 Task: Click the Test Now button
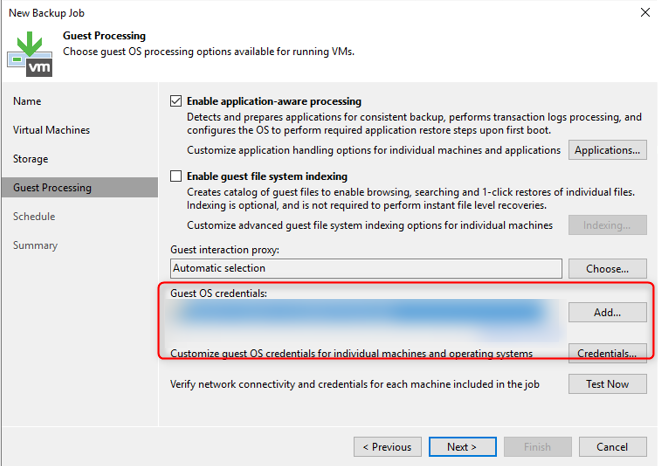pos(607,384)
